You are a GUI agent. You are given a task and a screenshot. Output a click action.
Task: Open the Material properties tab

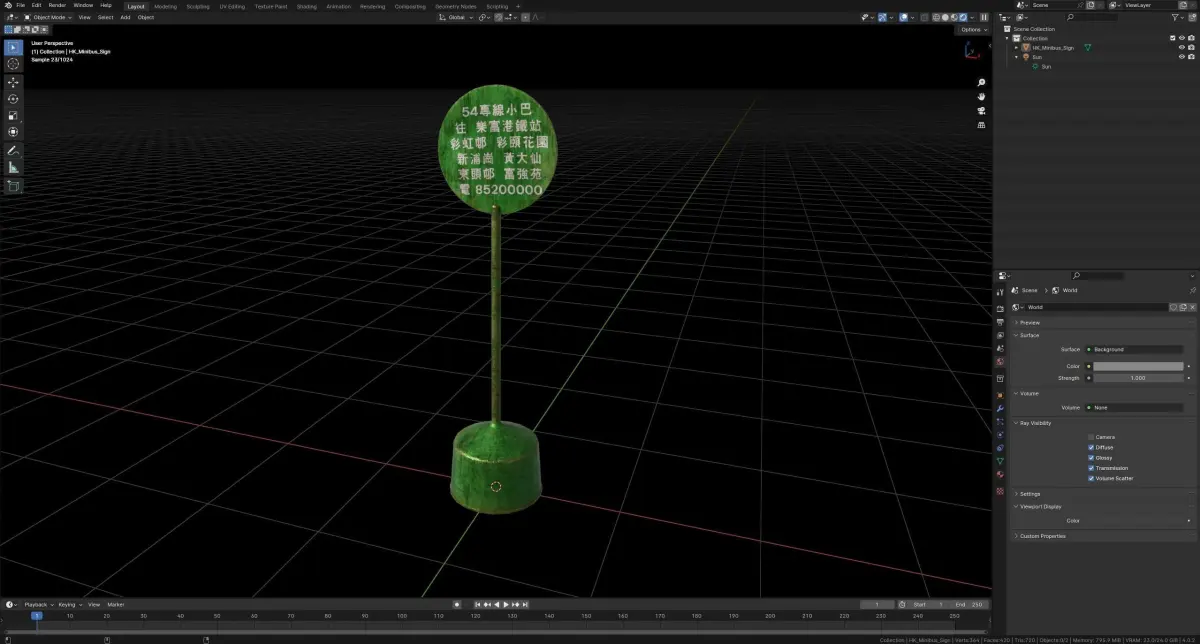(x=1000, y=474)
